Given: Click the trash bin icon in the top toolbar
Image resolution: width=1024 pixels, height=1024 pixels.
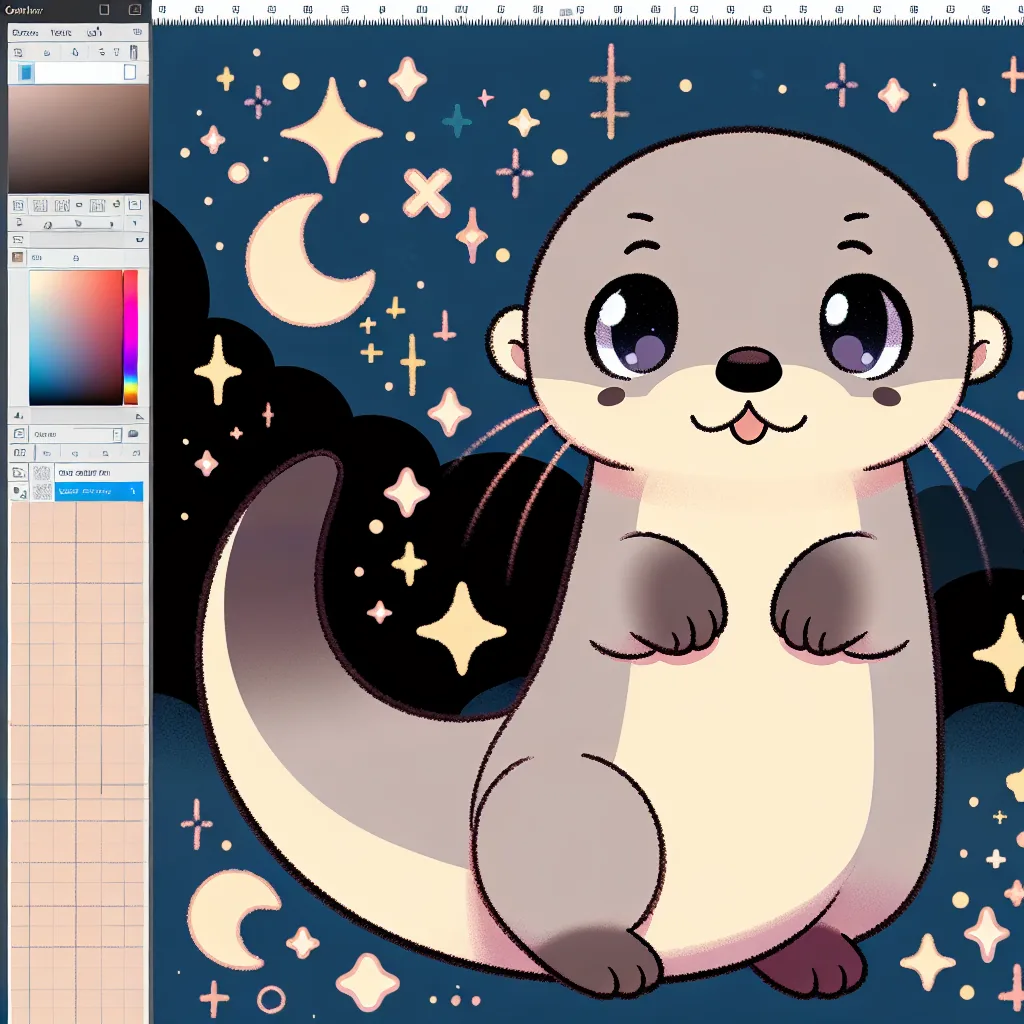Looking at the screenshot, I should click(x=133, y=52).
